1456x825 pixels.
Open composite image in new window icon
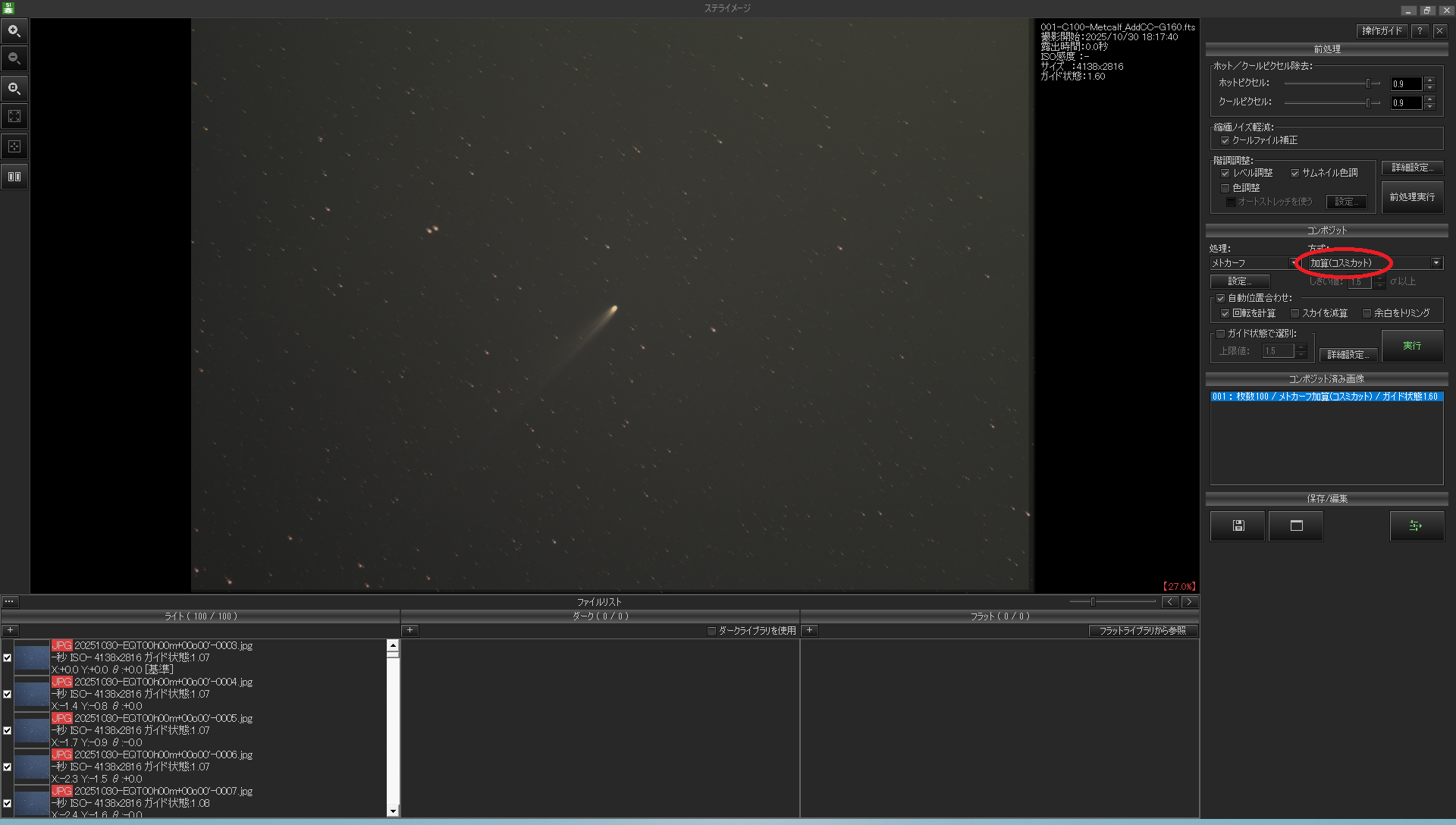pos(1296,525)
